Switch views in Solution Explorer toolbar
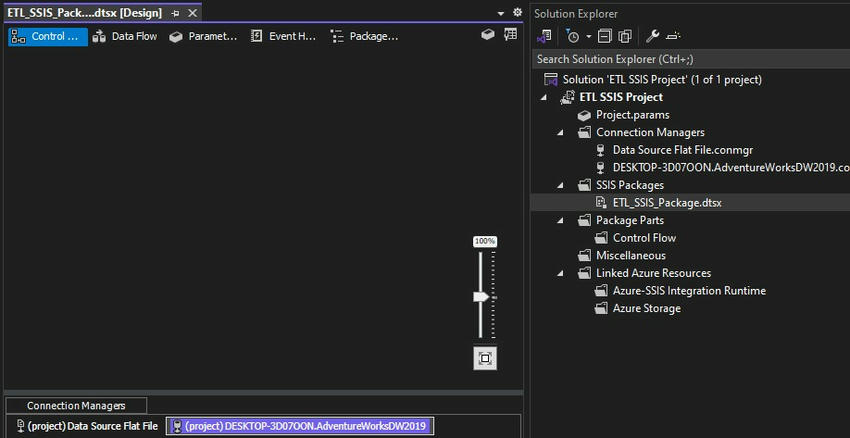This screenshot has height=438, width=850. tap(544, 36)
